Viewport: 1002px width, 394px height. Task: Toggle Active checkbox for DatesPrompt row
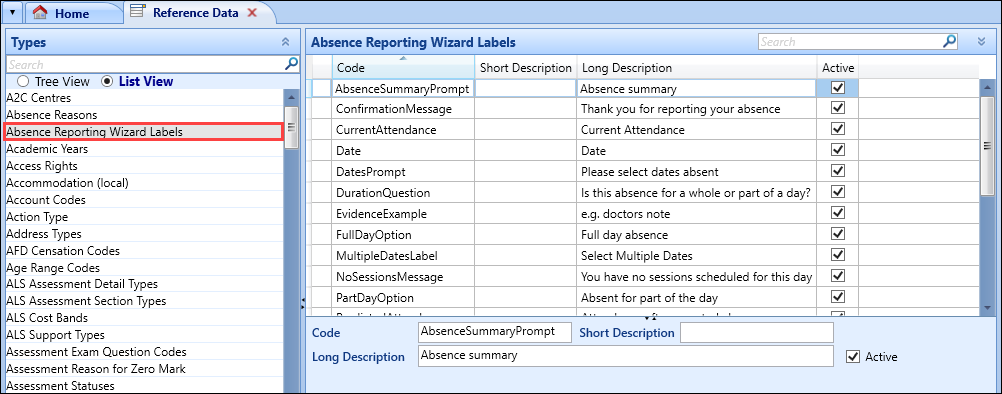[x=838, y=171]
